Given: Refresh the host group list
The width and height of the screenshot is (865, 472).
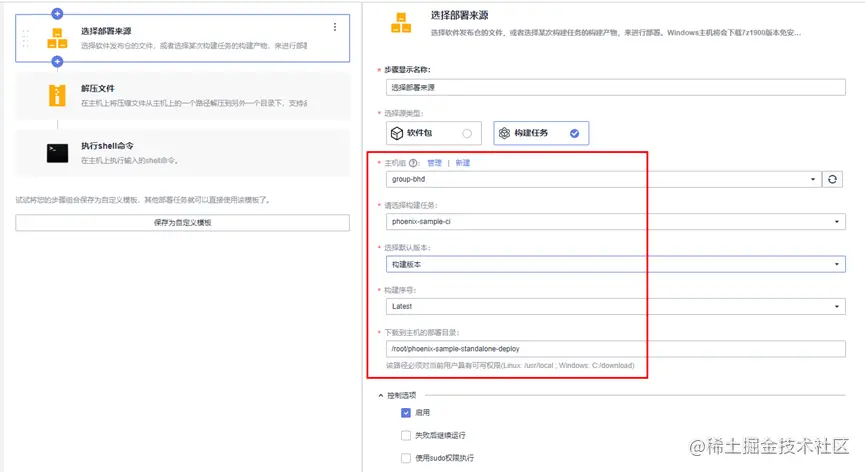Looking at the screenshot, I should (x=832, y=179).
